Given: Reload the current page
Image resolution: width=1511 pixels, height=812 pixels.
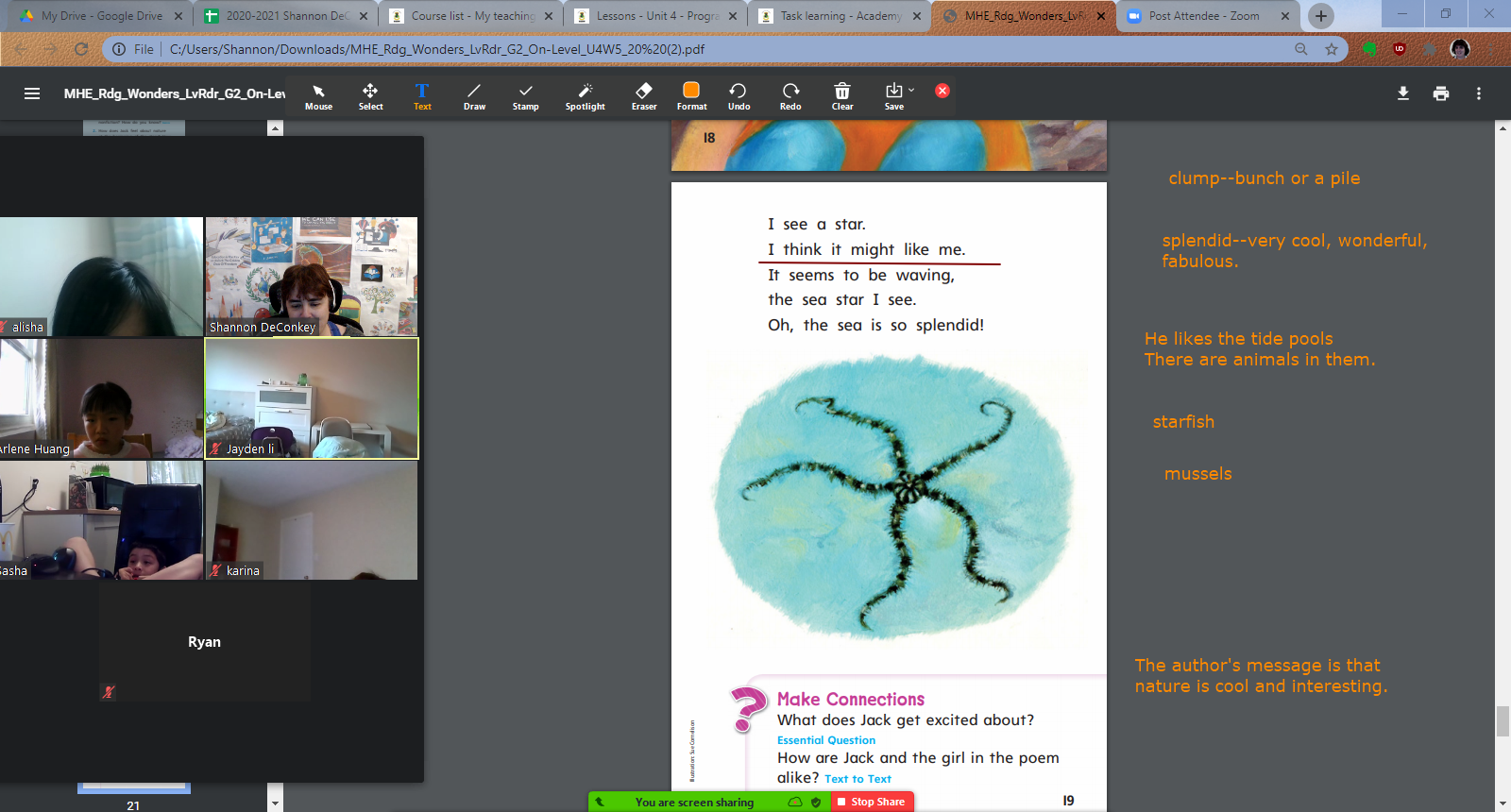Looking at the screenshot, I should point(81,49).
